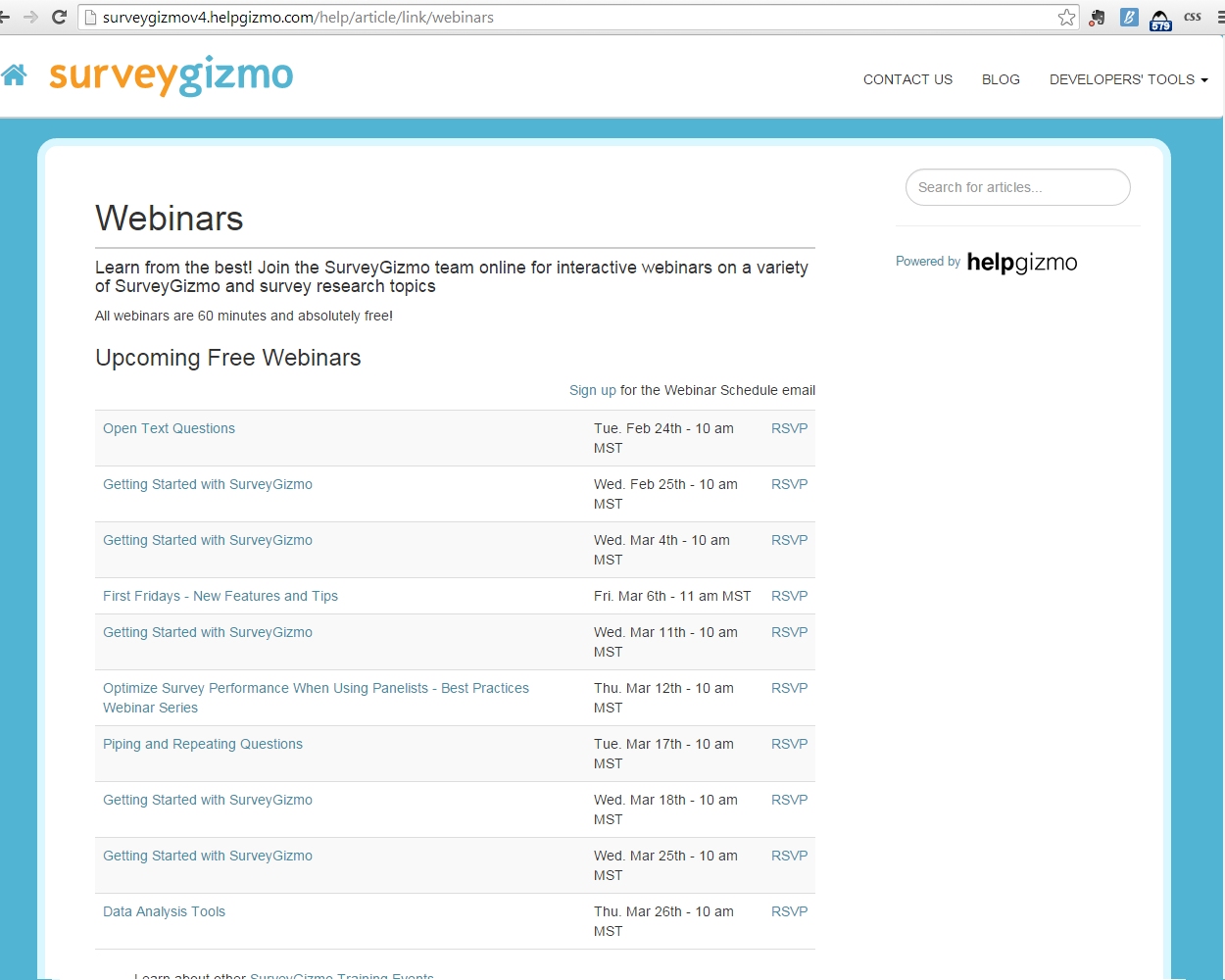Go to home via house icon
This screenshot has height=980, width=1225.
click(14, 74)
